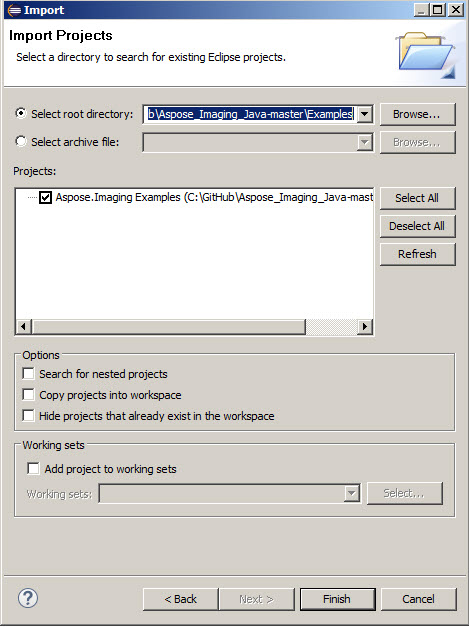Open the root directory dropdown arrow
The height and width of the screenshot is (627, 469).
[365, 114]
